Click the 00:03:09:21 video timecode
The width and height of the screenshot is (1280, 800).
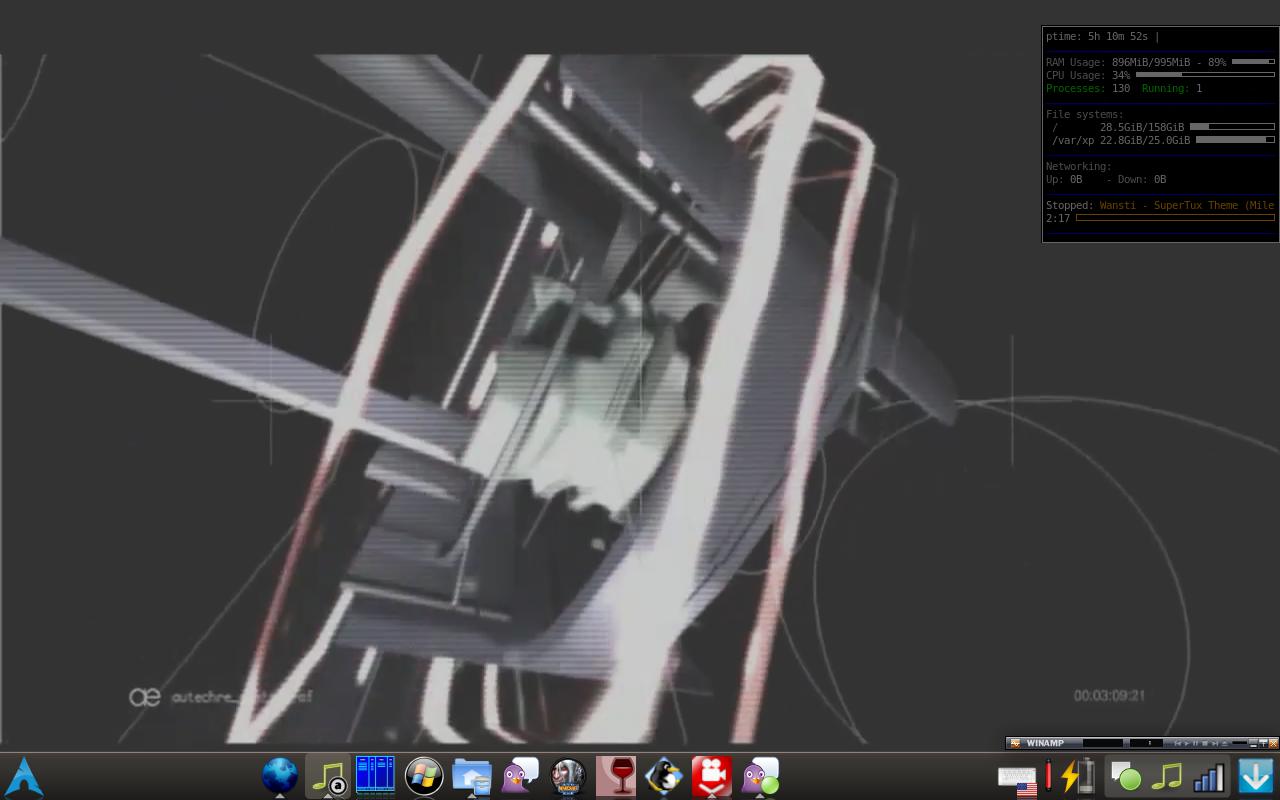coord(1109,695)
